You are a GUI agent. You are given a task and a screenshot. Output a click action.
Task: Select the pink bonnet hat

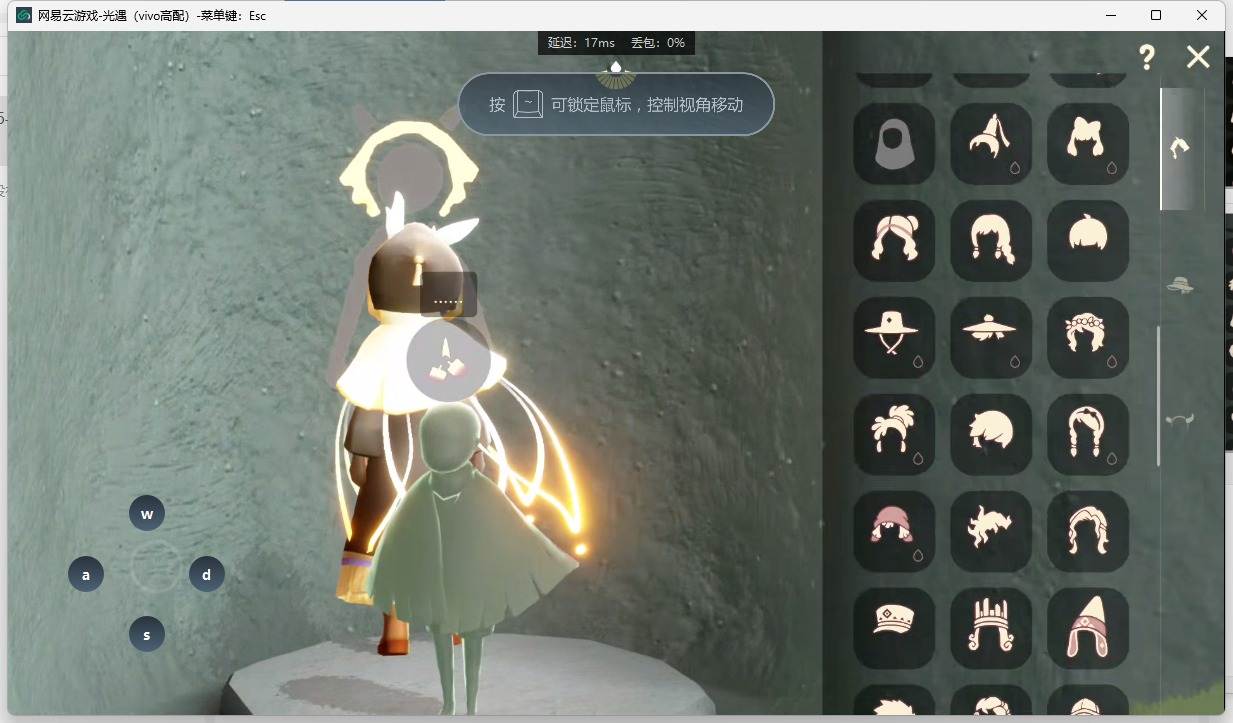click(x=894, y=532)
